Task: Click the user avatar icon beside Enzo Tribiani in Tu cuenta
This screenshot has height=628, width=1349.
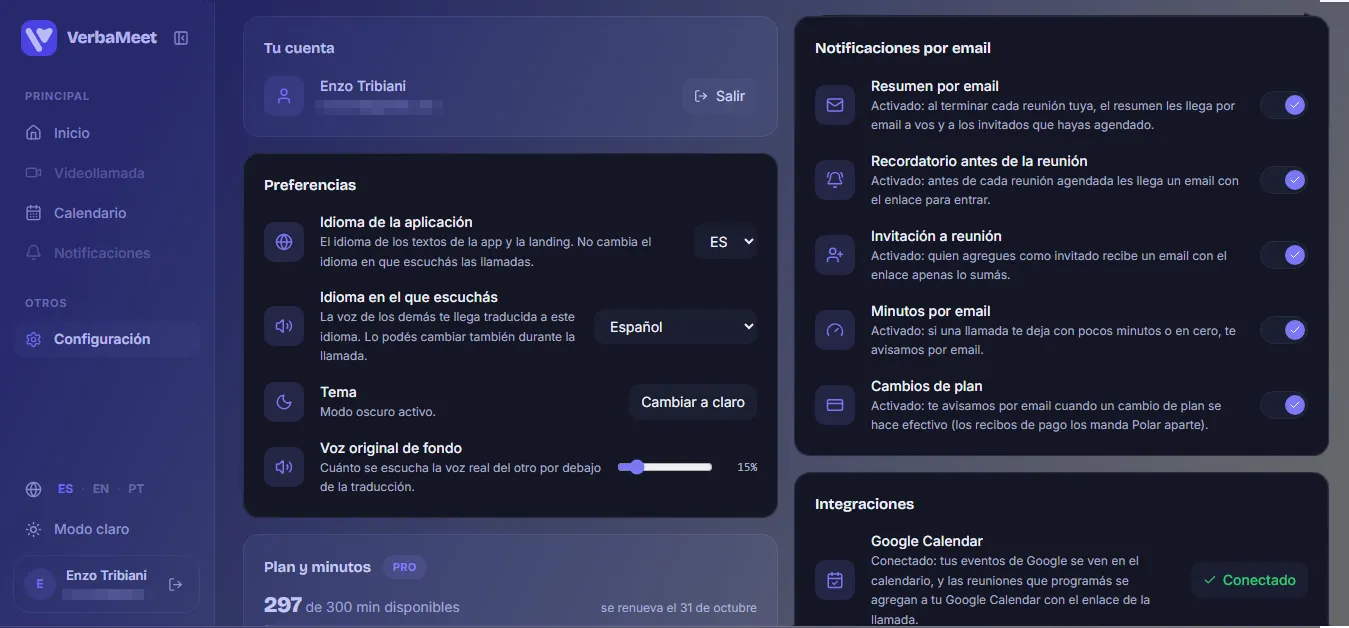Action: tap(284, 96)
